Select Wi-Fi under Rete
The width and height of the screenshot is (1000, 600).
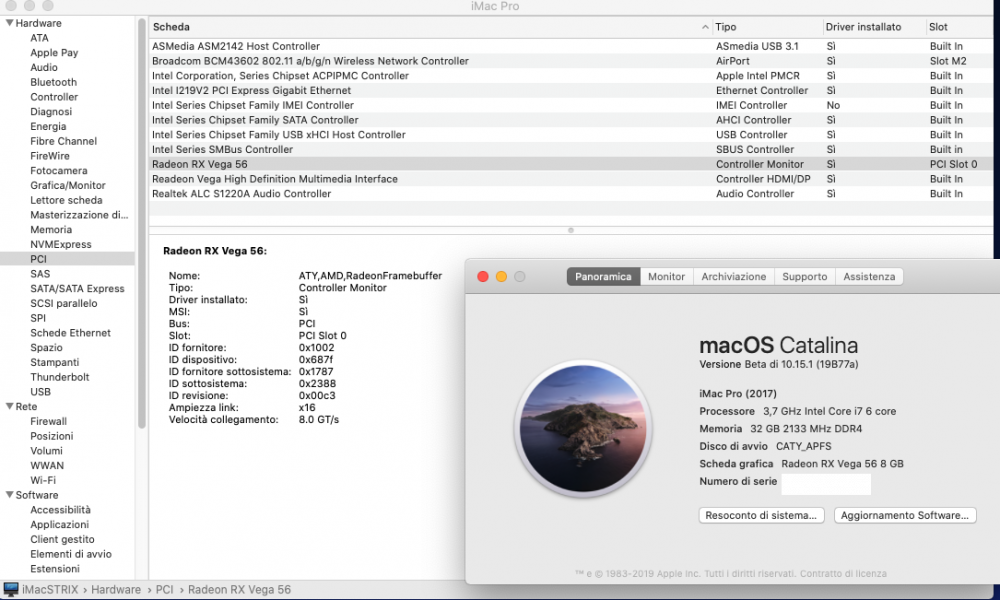(x=43, y=480)
